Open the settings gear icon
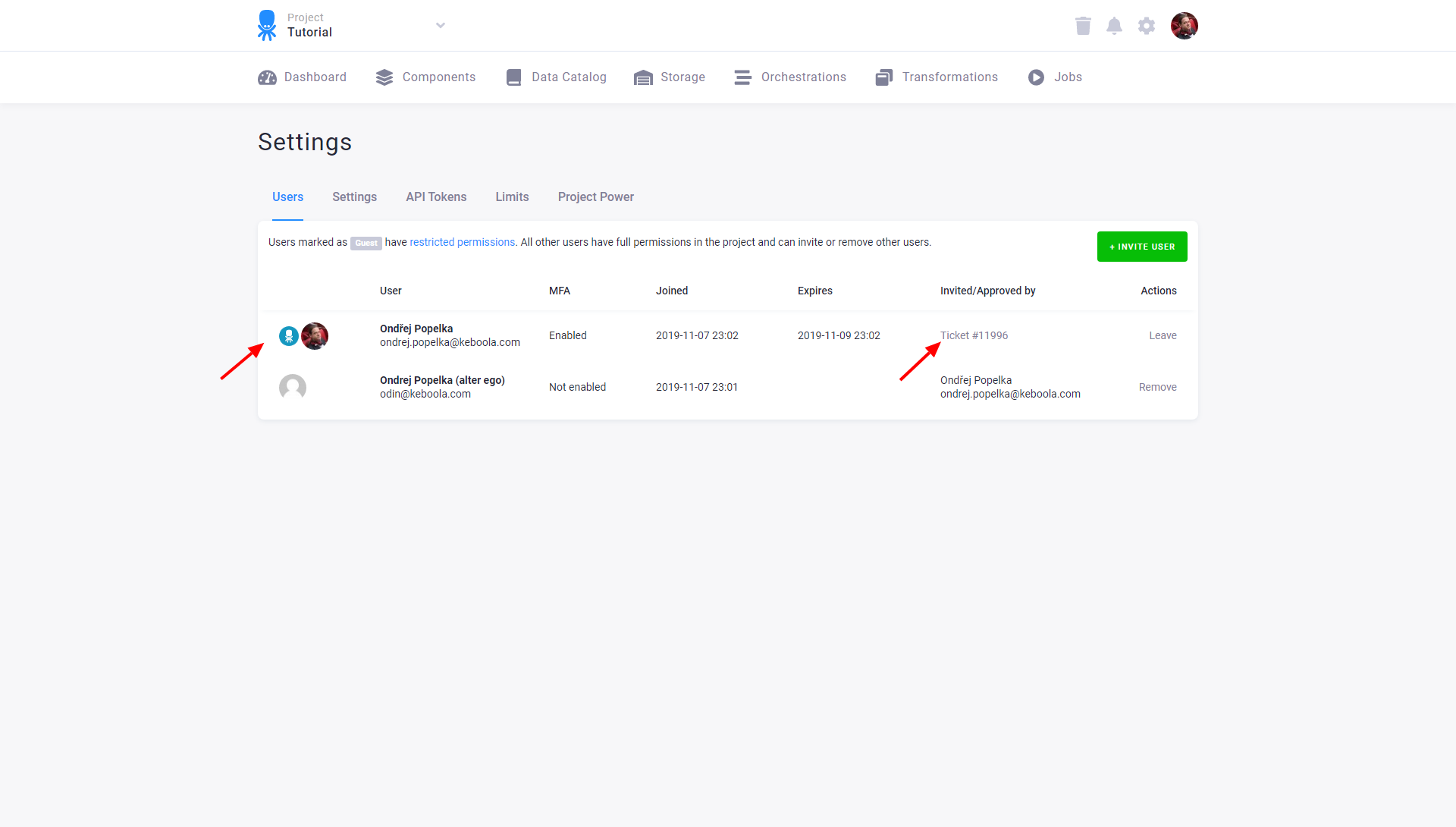This screenshot has height=827, width=1456. (1147, 26)
